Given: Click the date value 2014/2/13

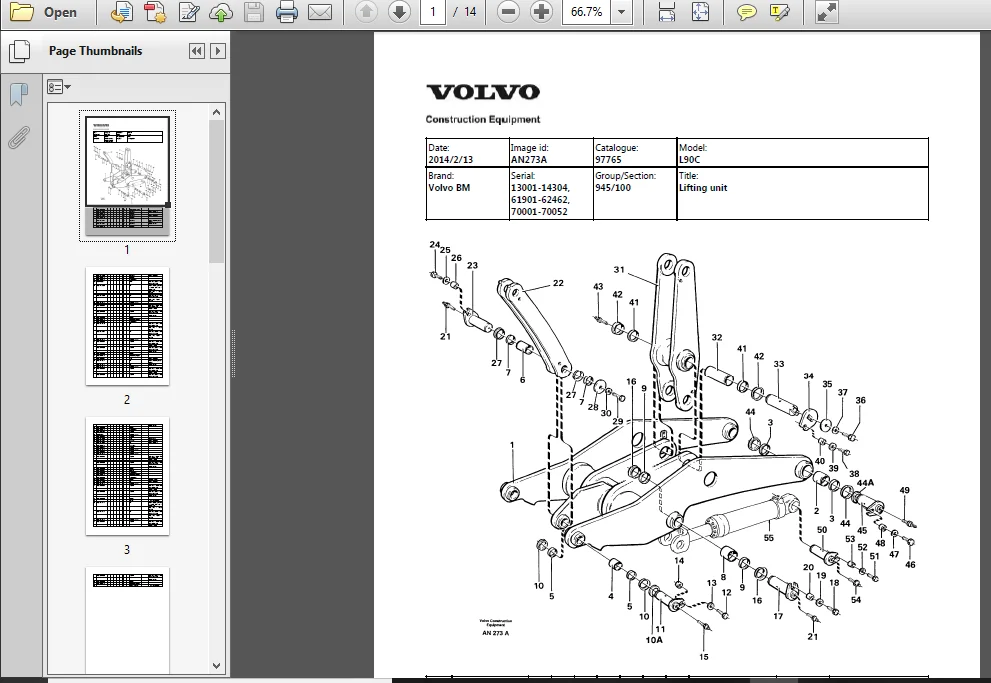Looking at the screenshot, I should click(451, 160).
